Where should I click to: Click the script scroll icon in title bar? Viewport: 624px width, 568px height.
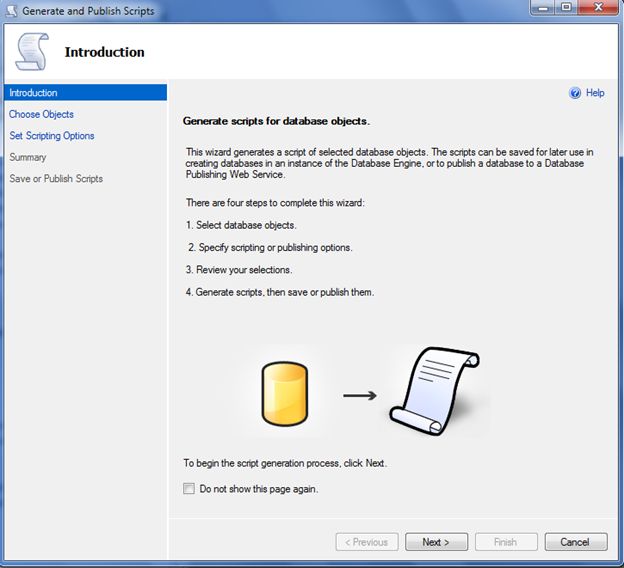tap(12, 11)
